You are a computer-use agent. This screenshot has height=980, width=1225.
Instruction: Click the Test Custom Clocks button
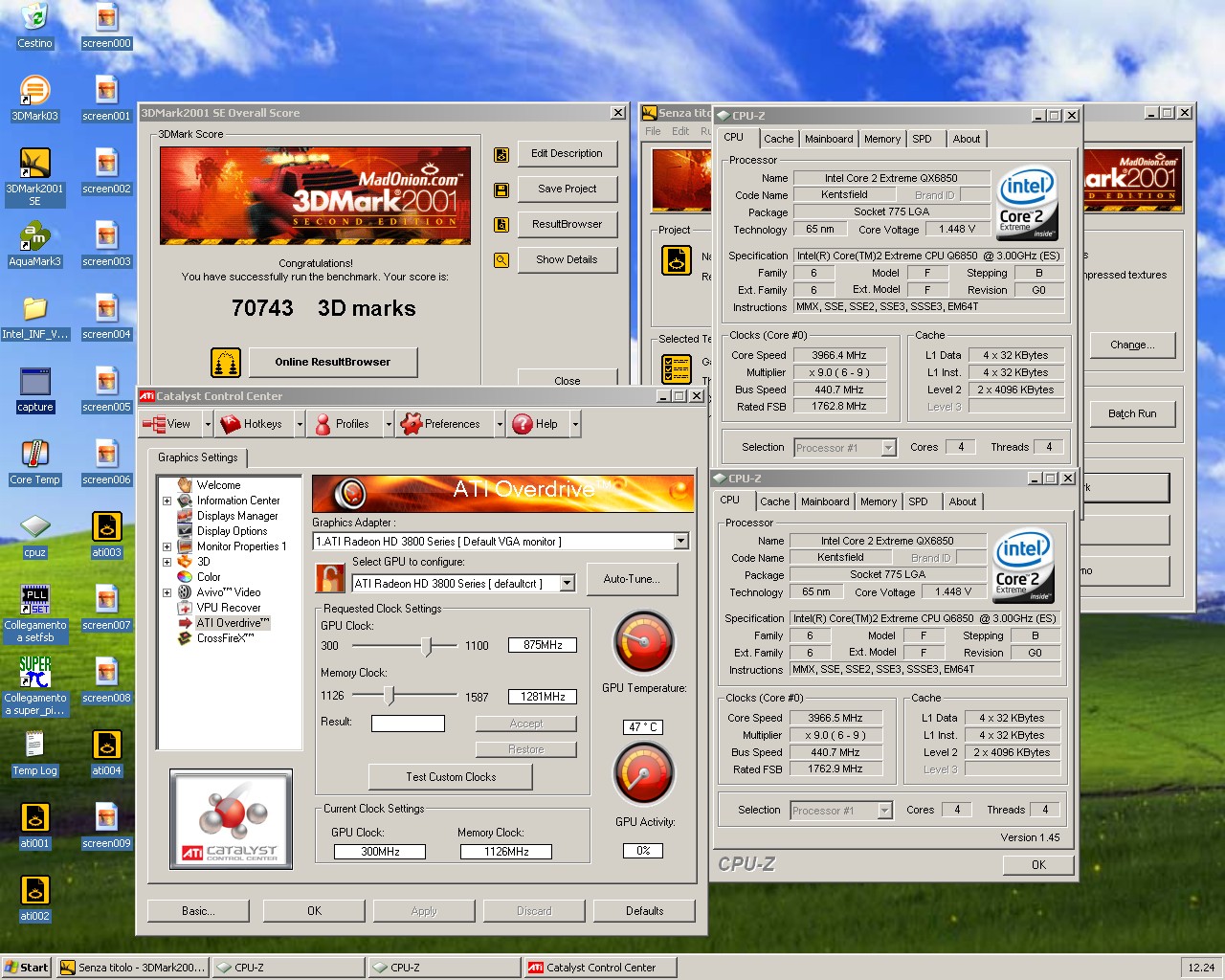(451, 777)
